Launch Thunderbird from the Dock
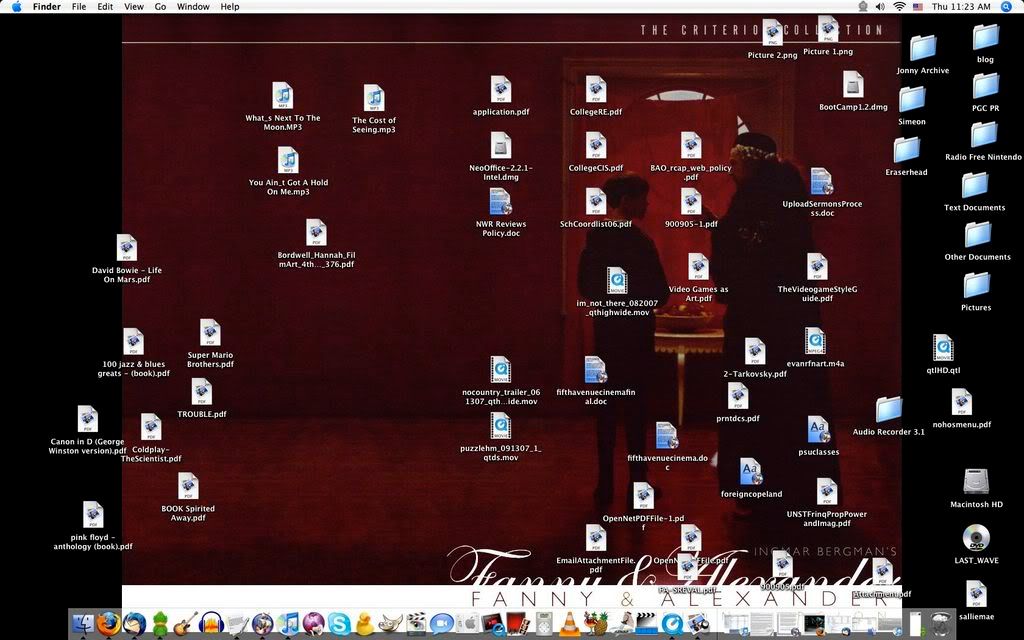Screen dimensions: 1024x640 pyautogui.click(x=135, y=624)
